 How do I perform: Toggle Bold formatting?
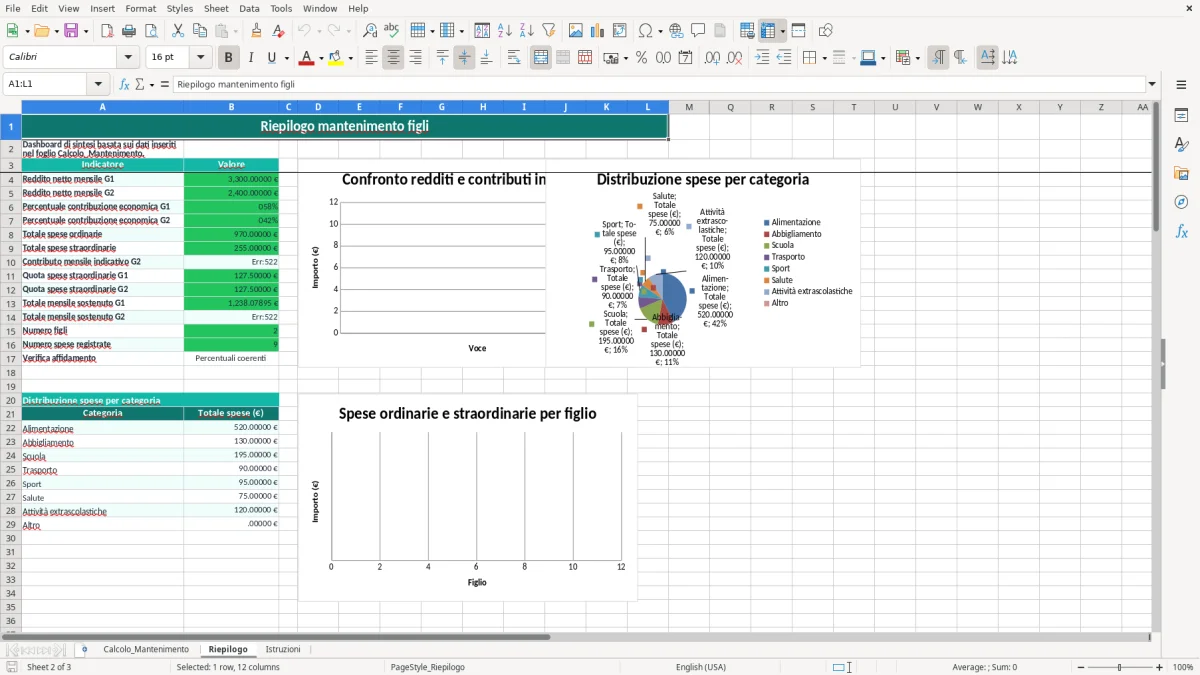point(229,58)
